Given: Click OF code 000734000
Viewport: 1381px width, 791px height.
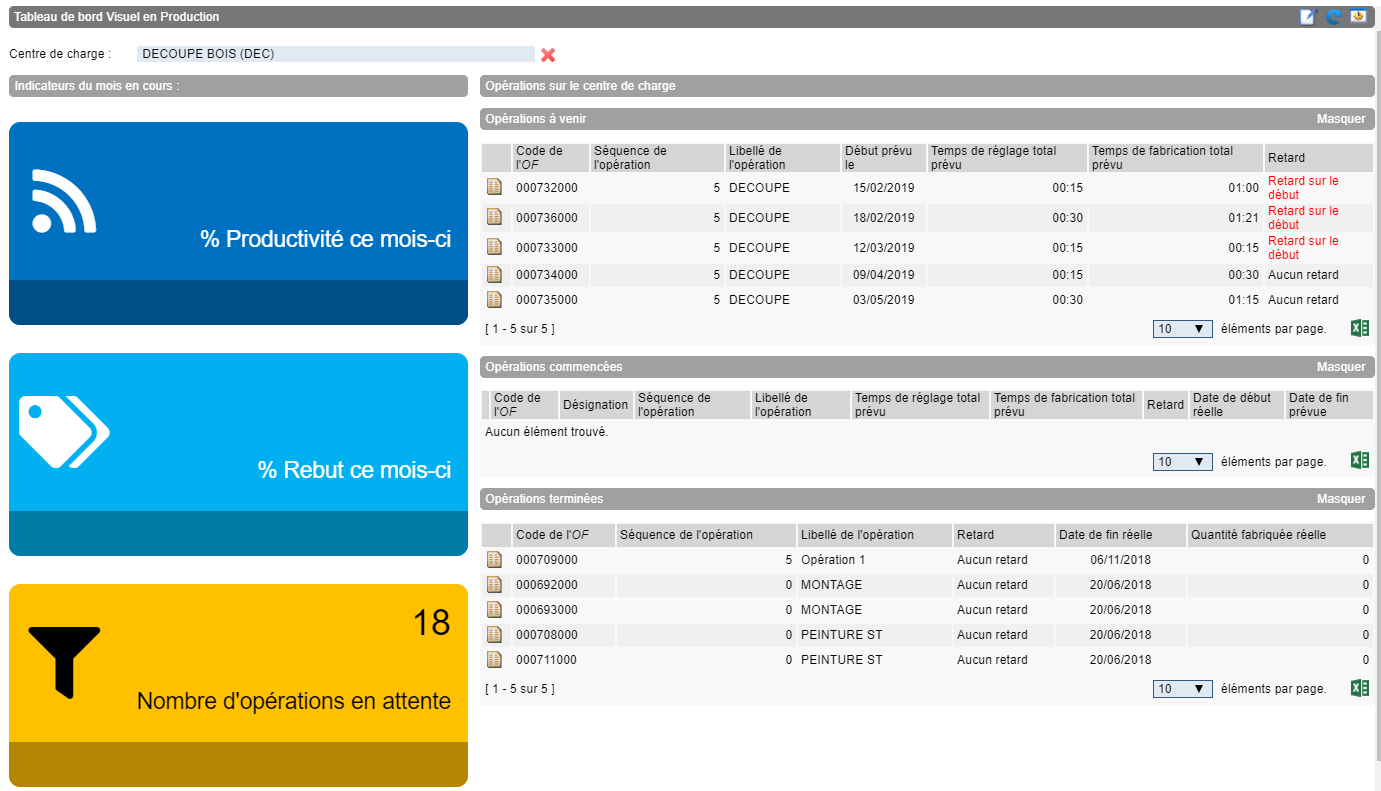Looking at the screenshot, I should [x=546, y=275].
